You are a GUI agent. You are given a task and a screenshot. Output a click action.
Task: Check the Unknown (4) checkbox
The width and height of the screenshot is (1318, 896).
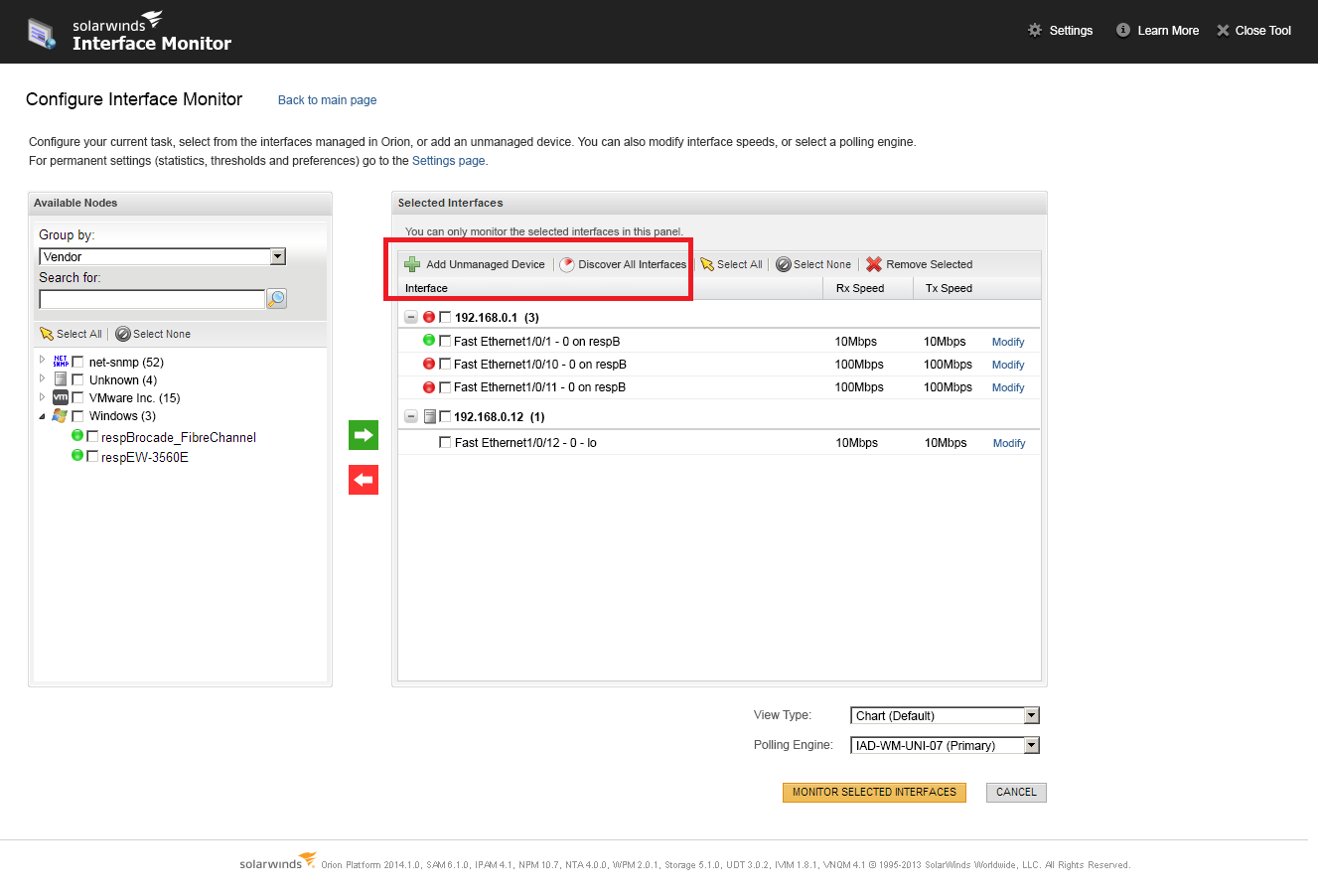[77, 380]
